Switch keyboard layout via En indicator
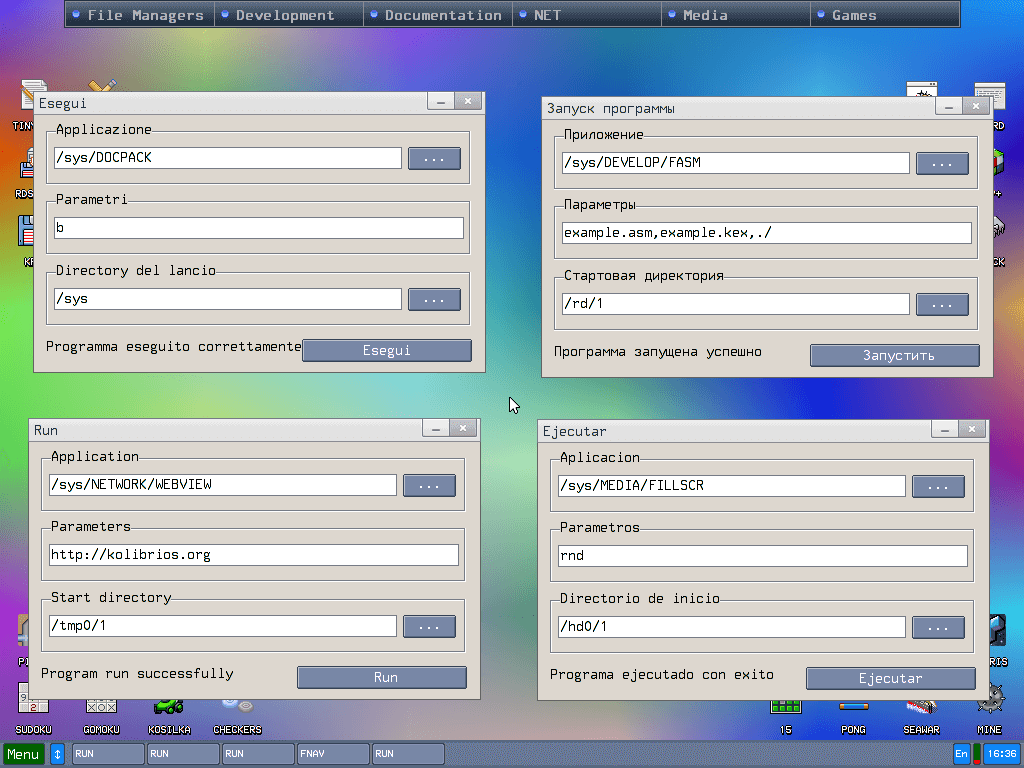1024x768 pixels. point(960,754)
